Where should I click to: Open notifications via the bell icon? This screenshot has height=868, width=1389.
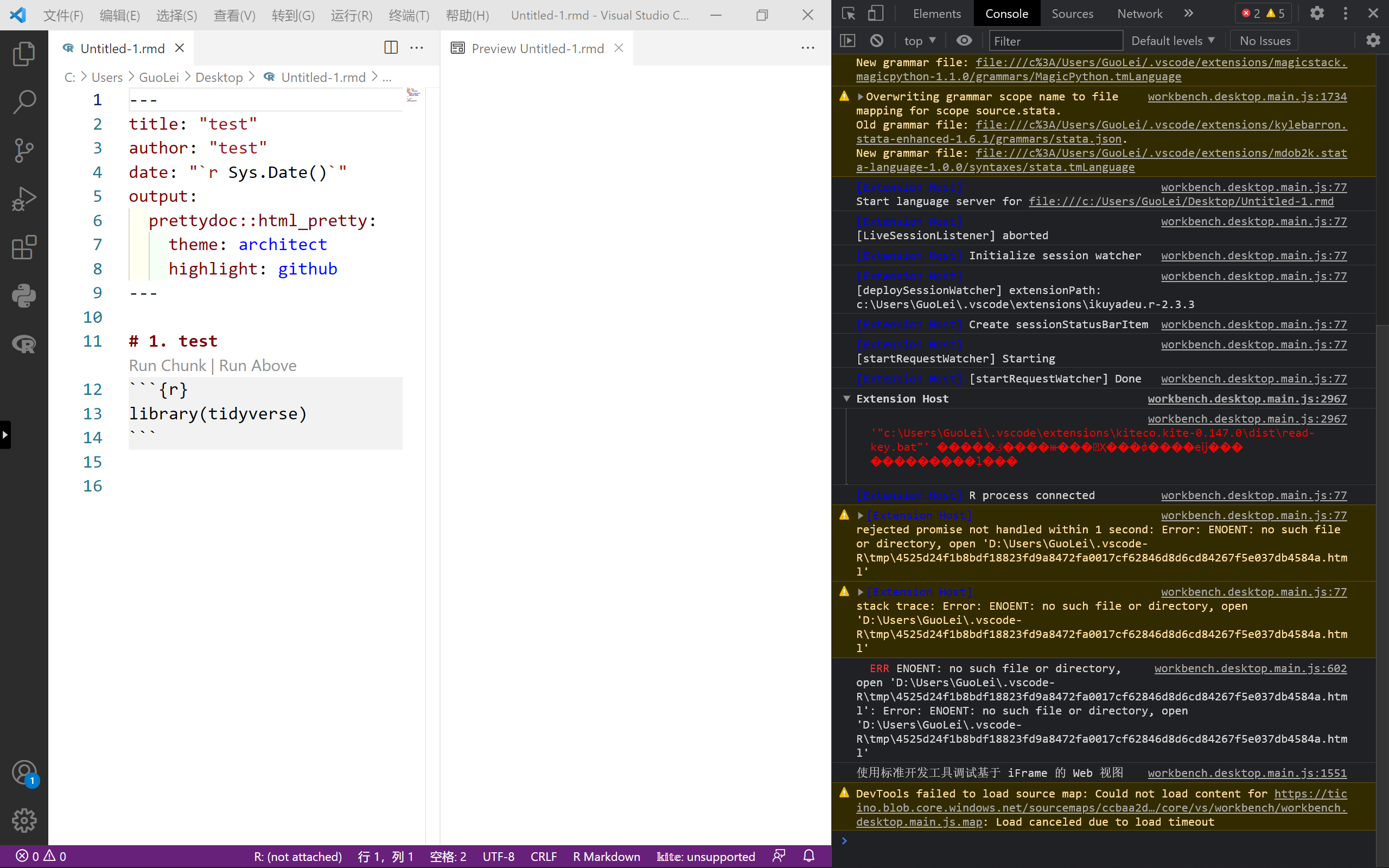tap(810, 856)
